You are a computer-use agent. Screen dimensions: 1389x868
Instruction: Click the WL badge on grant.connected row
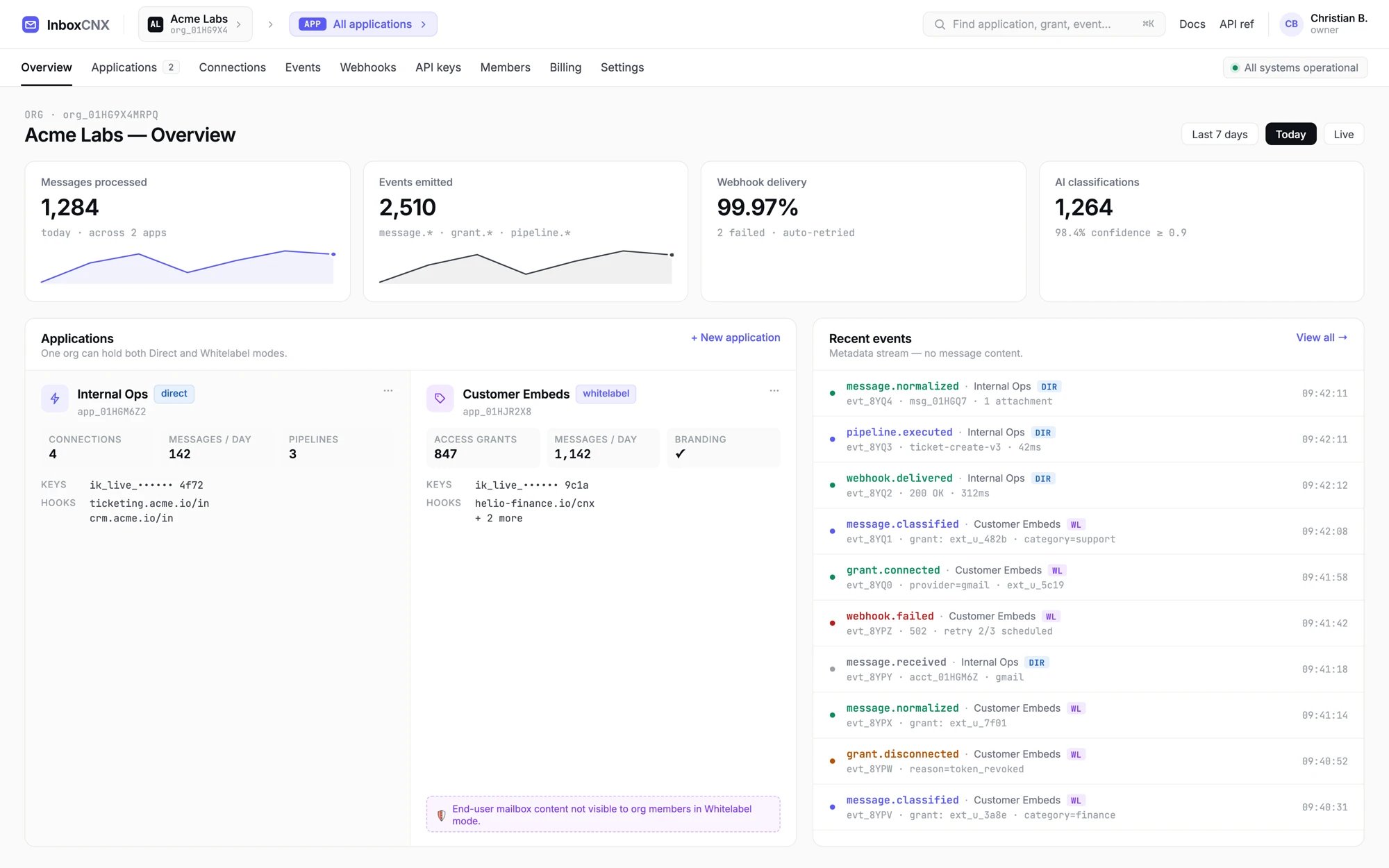(x=1057, y=571)
